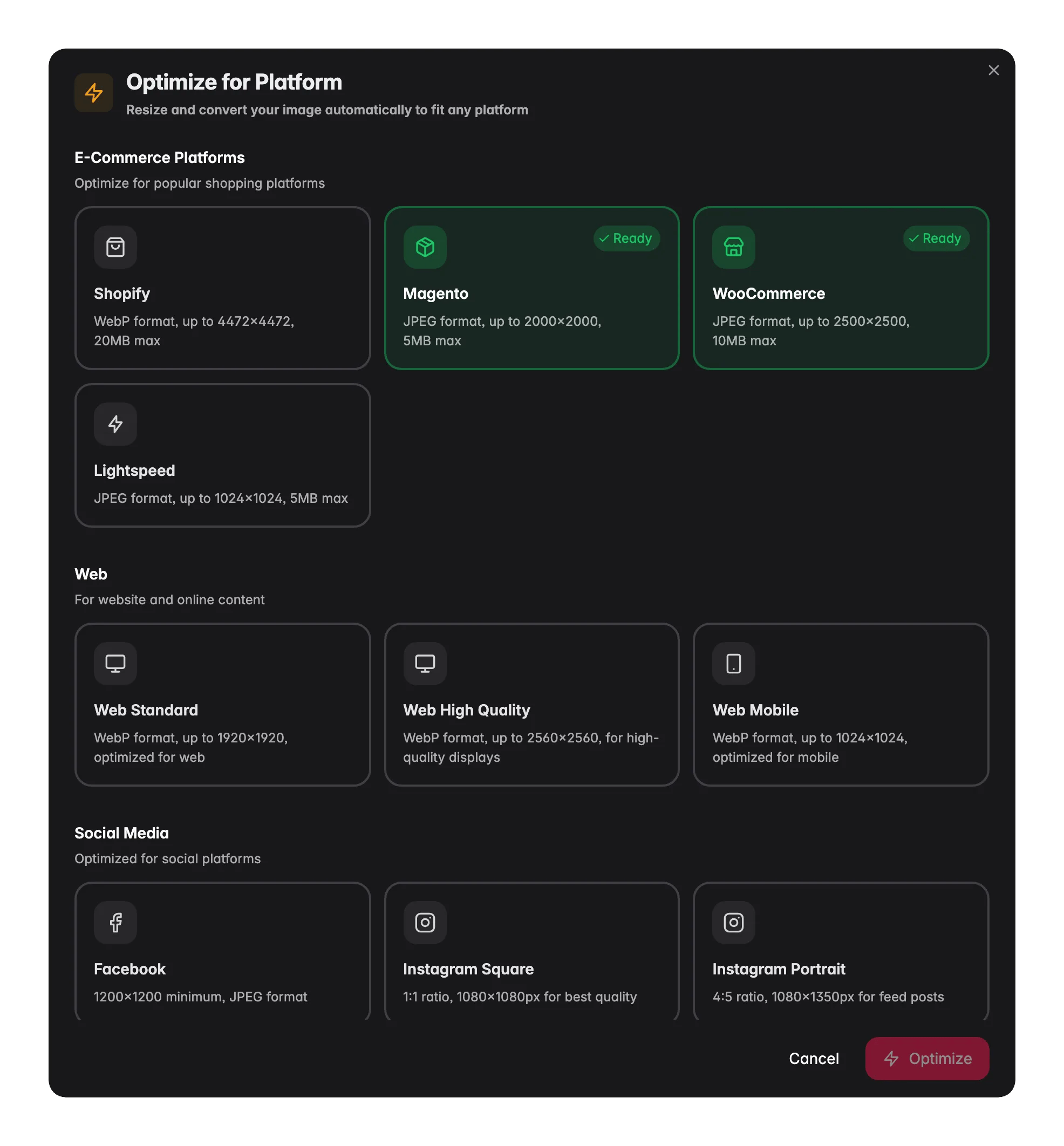The image size is (1064, 1146).
Task: Click the Web Standard monitor icon
Action: (115, 664)
